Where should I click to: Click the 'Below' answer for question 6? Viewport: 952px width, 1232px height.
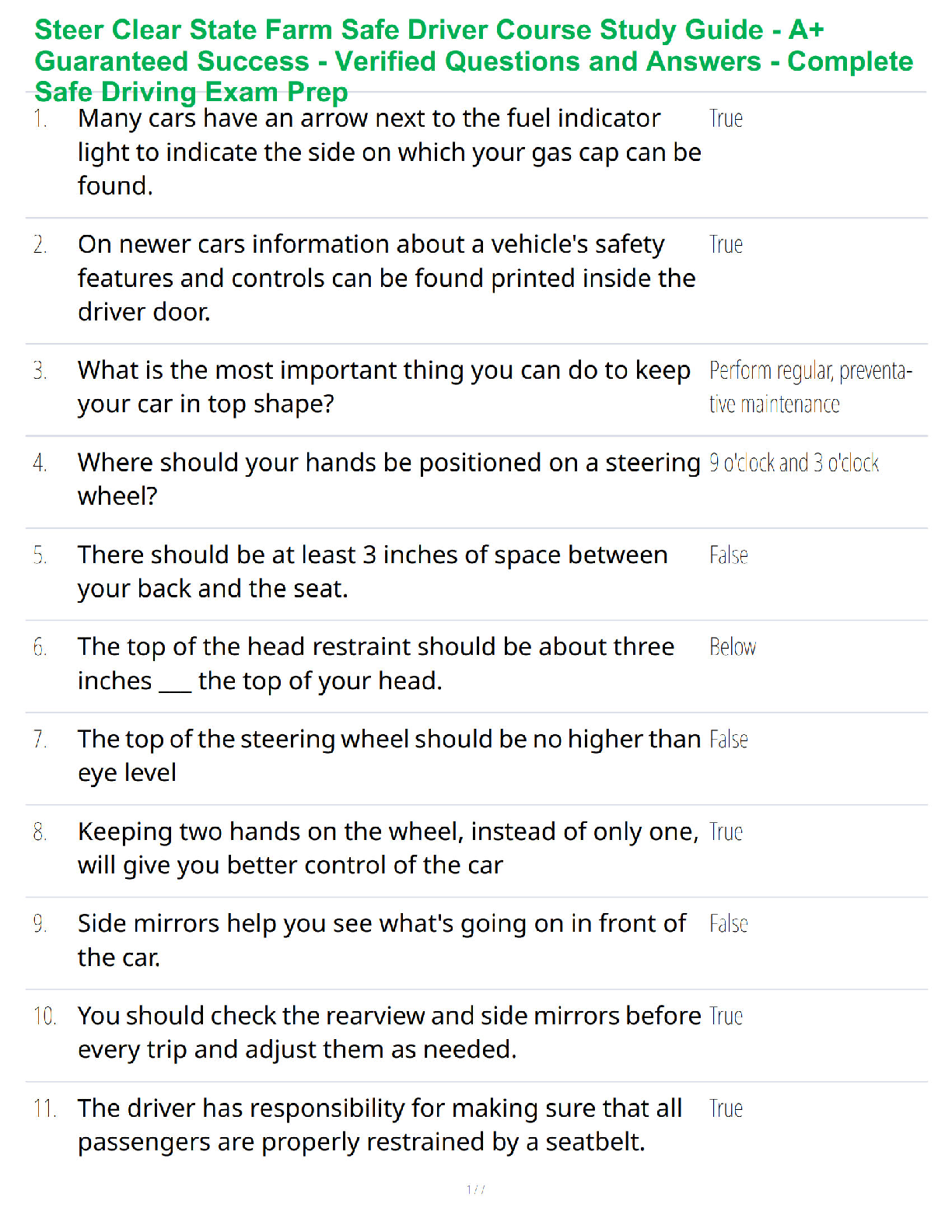coord(732,647)
